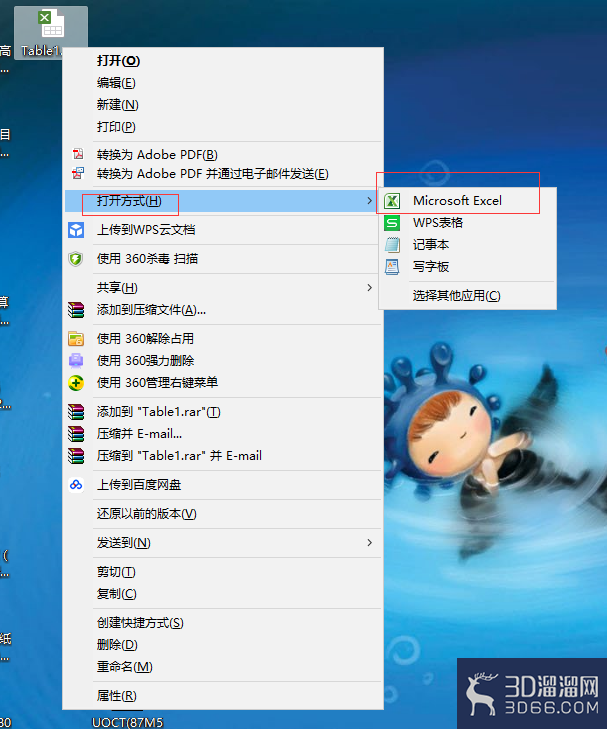This screenshot has height=729, width=607.
Task: Select 转换为 Adobe PDF 并通过电子邮件发送
Action: pos(223,174)
